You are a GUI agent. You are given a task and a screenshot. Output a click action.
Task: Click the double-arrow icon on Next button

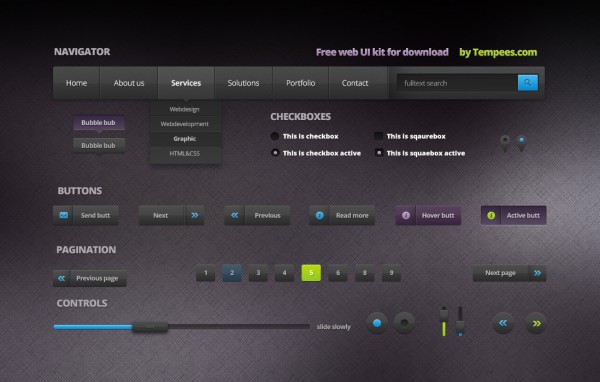point(194,215)
